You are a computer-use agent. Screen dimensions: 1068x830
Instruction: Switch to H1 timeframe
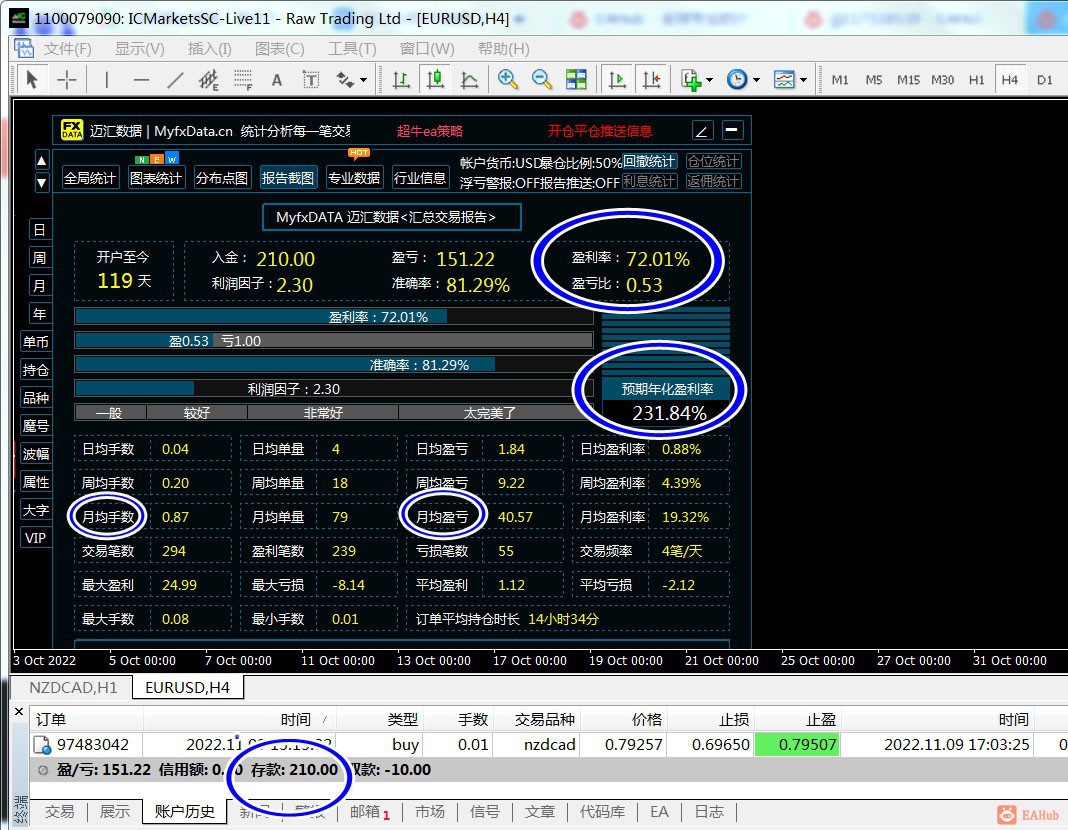coord(977,80)
